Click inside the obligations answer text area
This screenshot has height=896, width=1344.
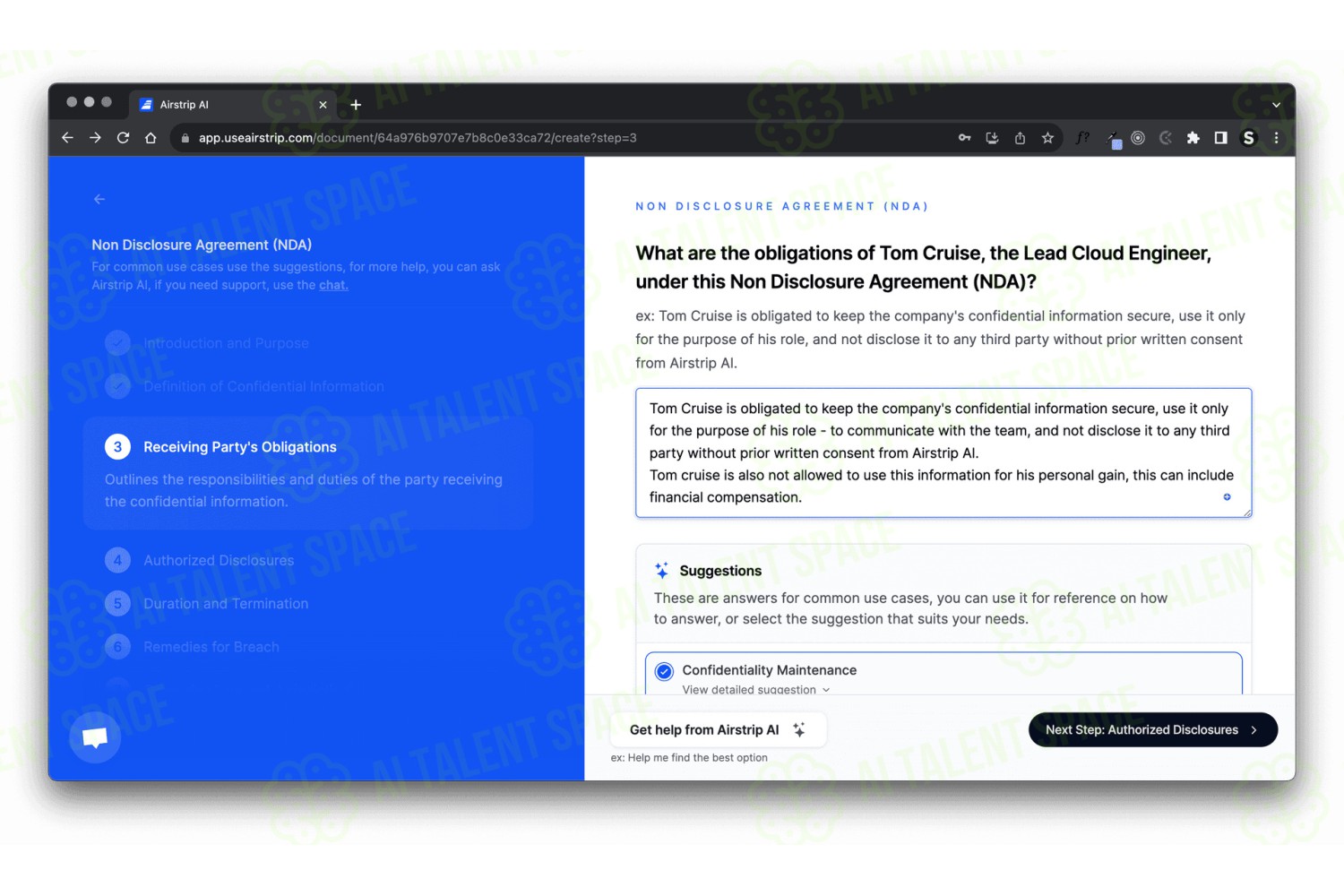(943, 452)
